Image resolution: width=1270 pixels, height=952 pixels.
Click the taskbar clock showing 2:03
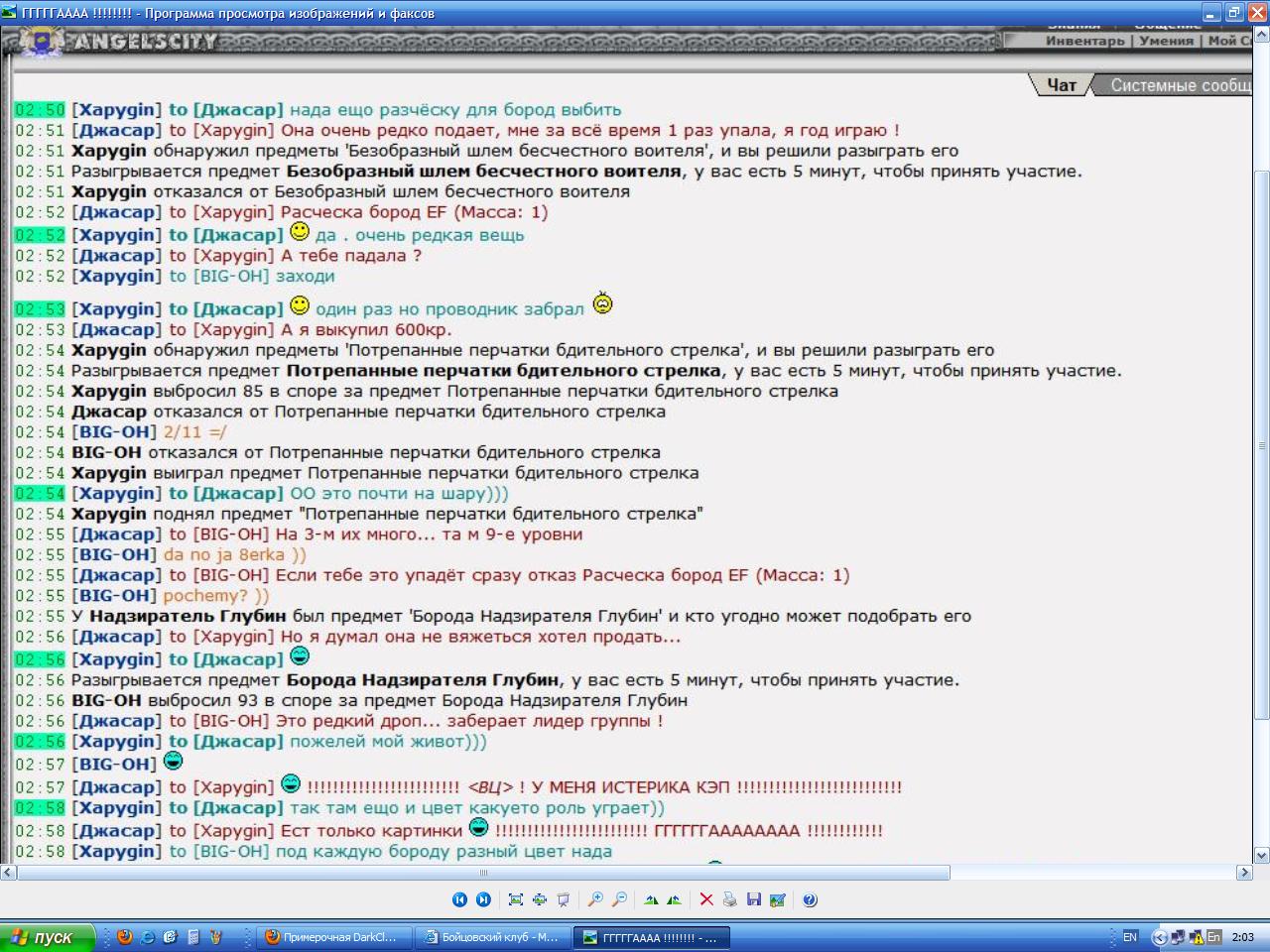[1243, 937]
